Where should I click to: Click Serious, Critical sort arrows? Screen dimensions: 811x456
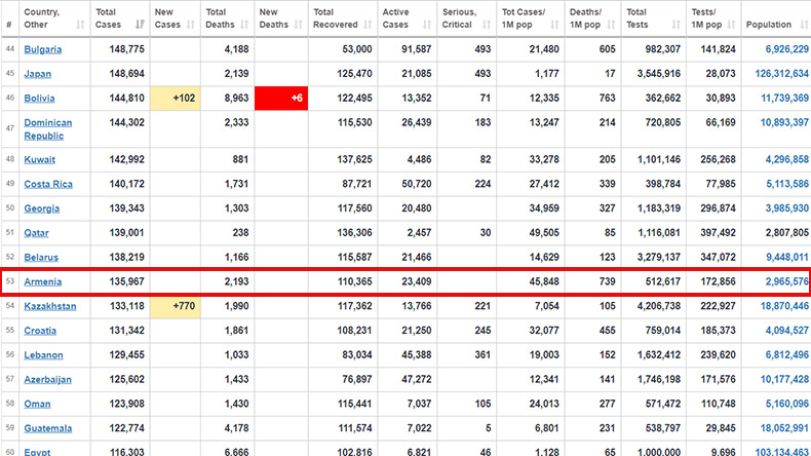486,24
